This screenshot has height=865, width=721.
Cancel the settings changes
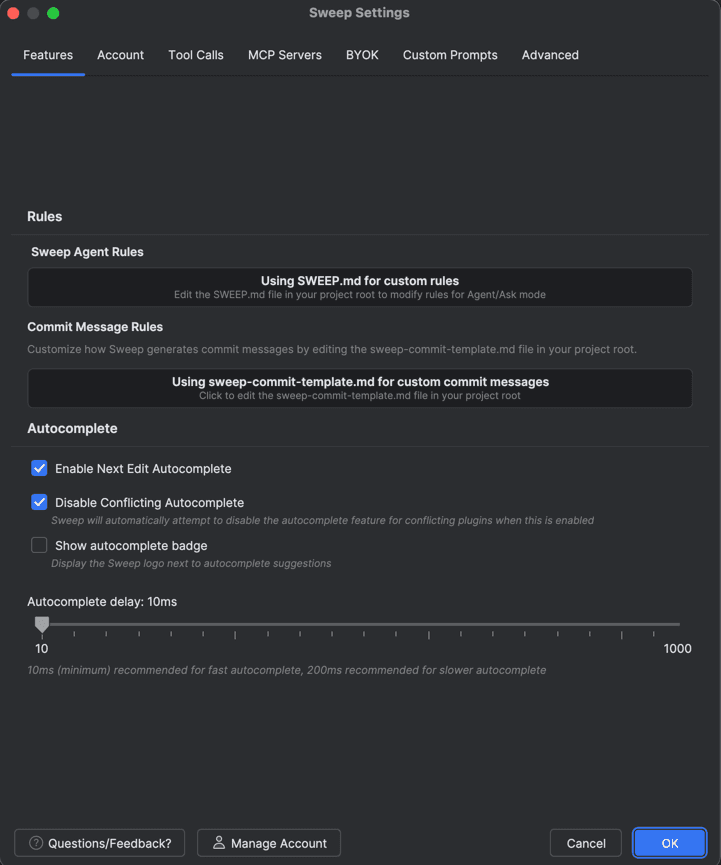[585, 842]
